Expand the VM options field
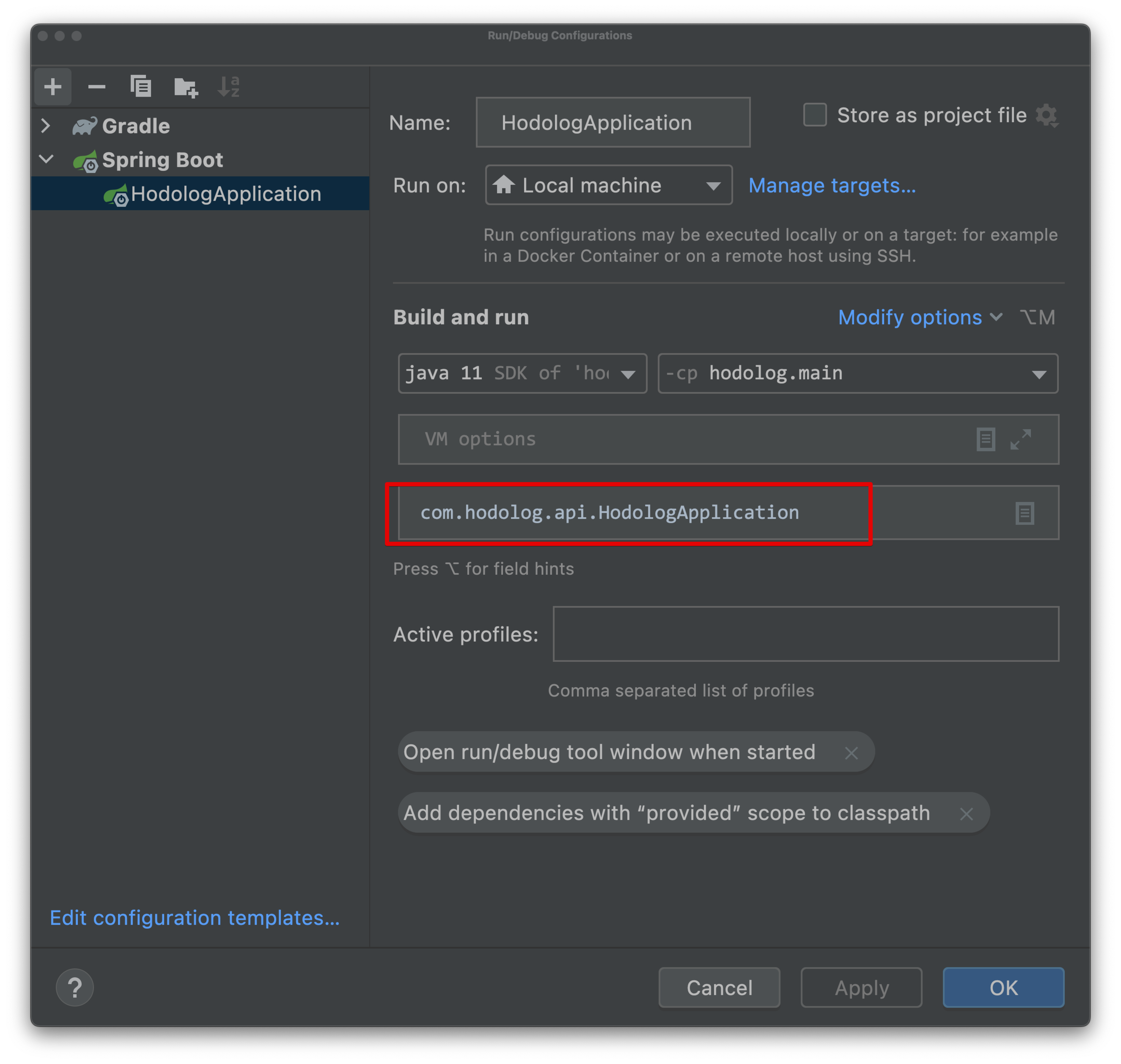Viewport: 1121px width, 1064px height. click(x=1021, y=440)
